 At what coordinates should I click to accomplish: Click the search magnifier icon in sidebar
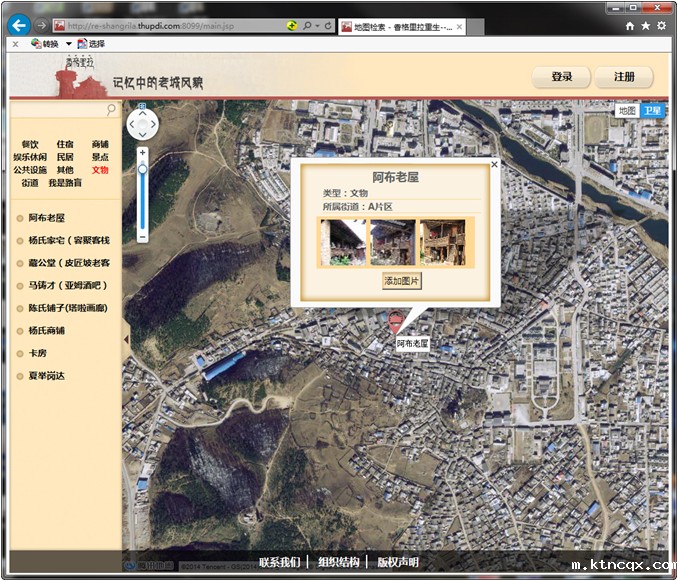(112, 111)
